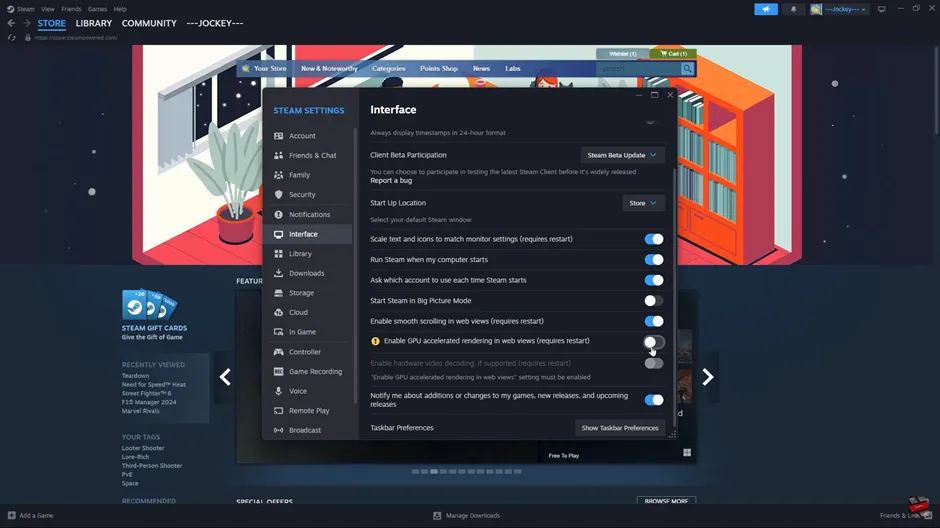This screenshot has height=528, width=940.
Task: Open Start Up Location dropdown
Action: (x=643, y=203)
